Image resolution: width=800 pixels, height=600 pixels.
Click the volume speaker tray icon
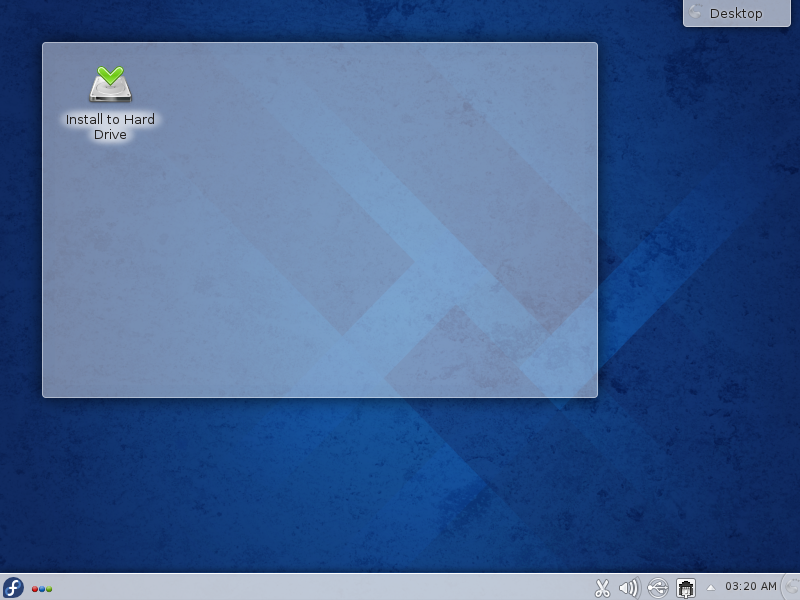coord(629,588)
